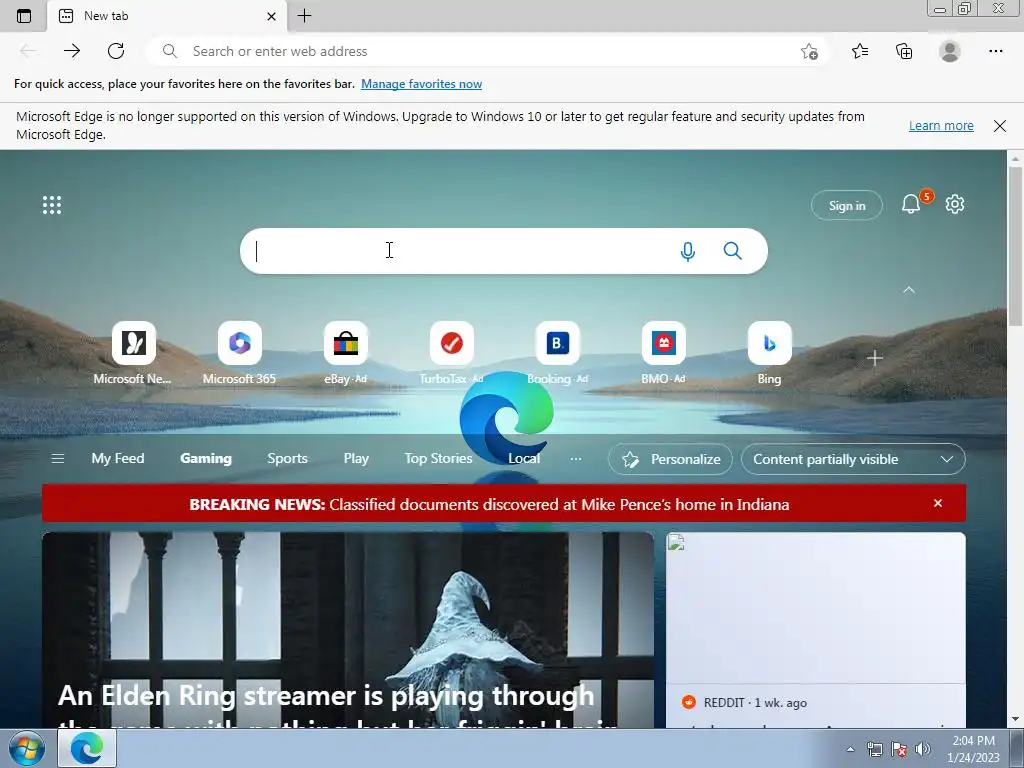Open the Bing quick link tile

769,353
